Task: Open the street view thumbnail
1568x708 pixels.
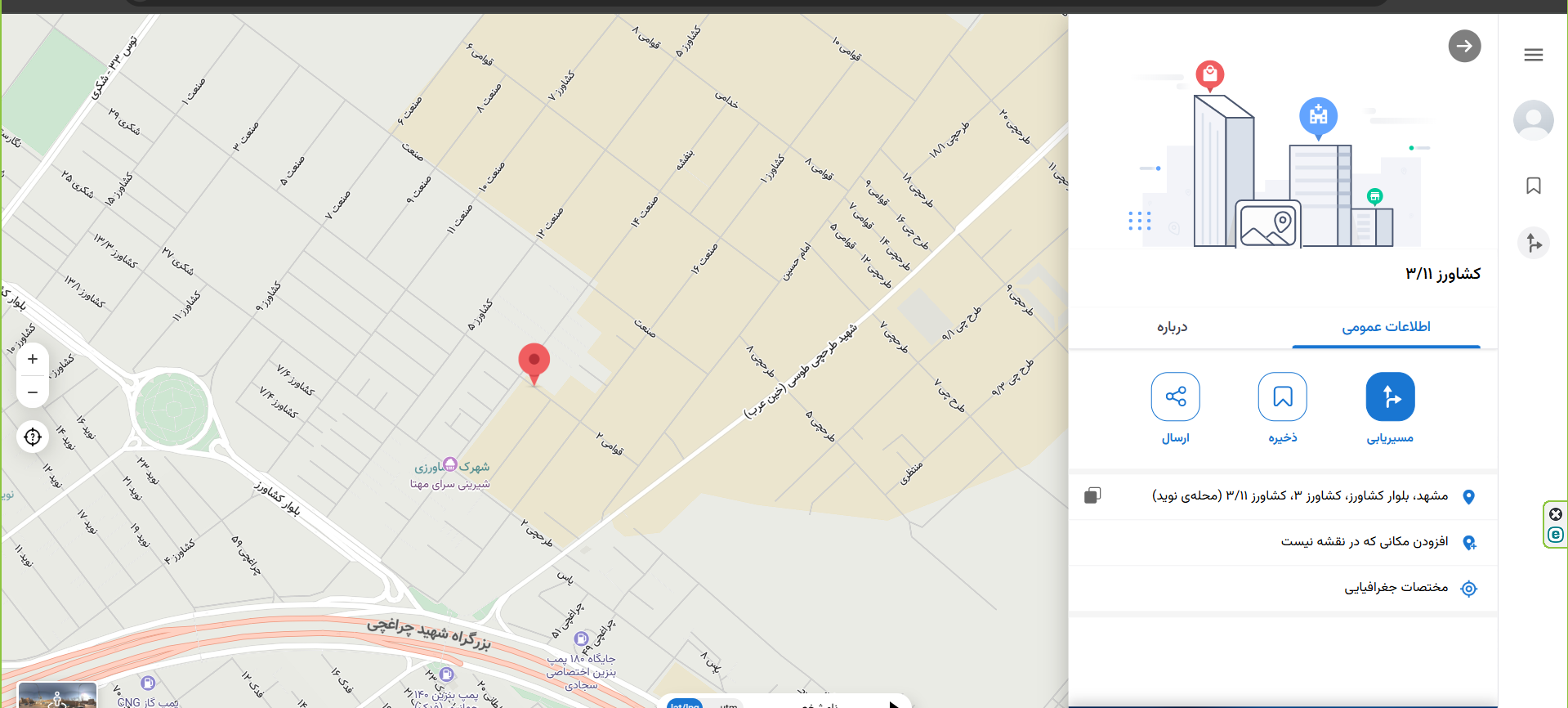Action: coord(57,696)
